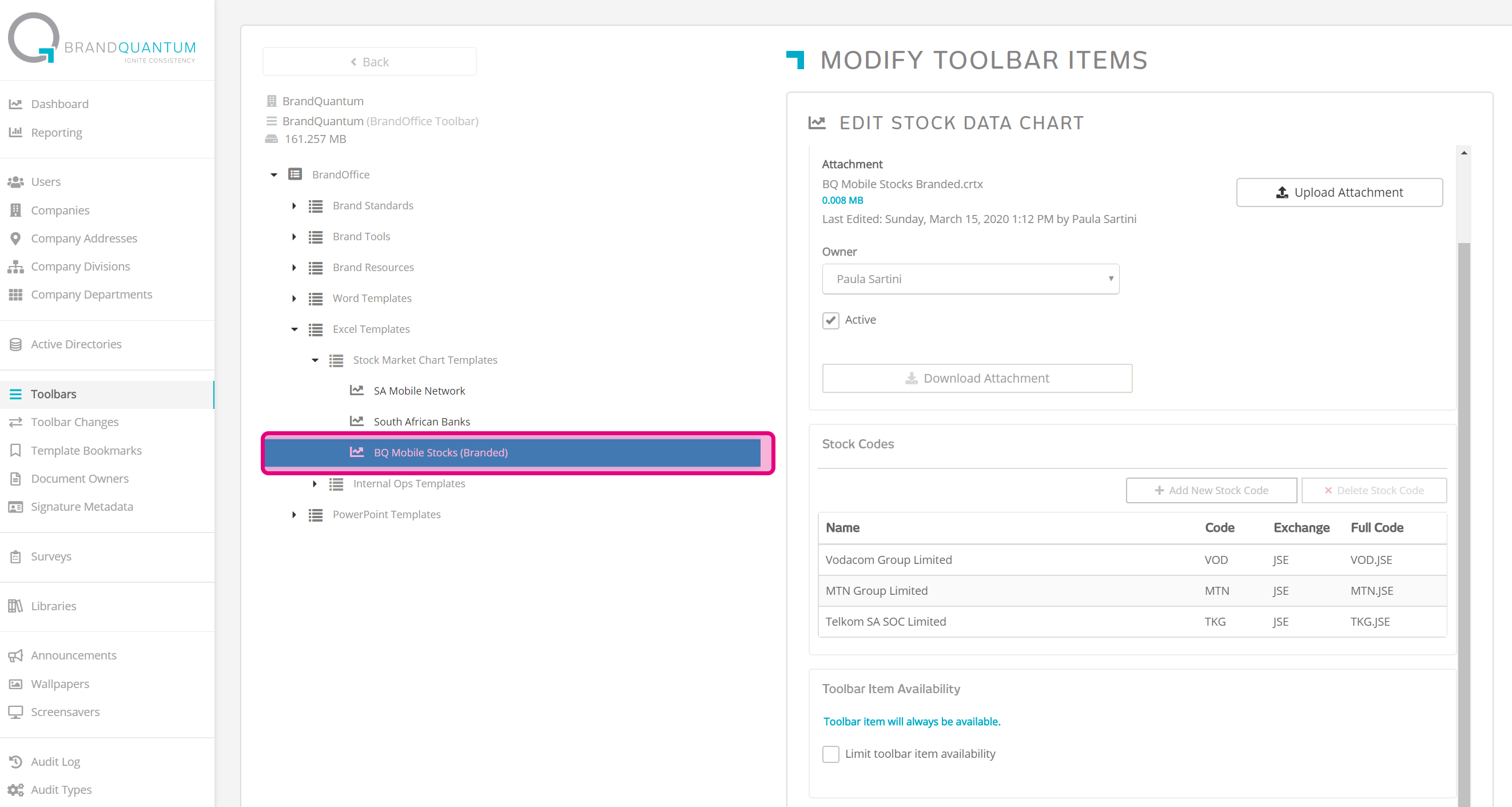Click Add New Stock Code button

coord(1211,491)
